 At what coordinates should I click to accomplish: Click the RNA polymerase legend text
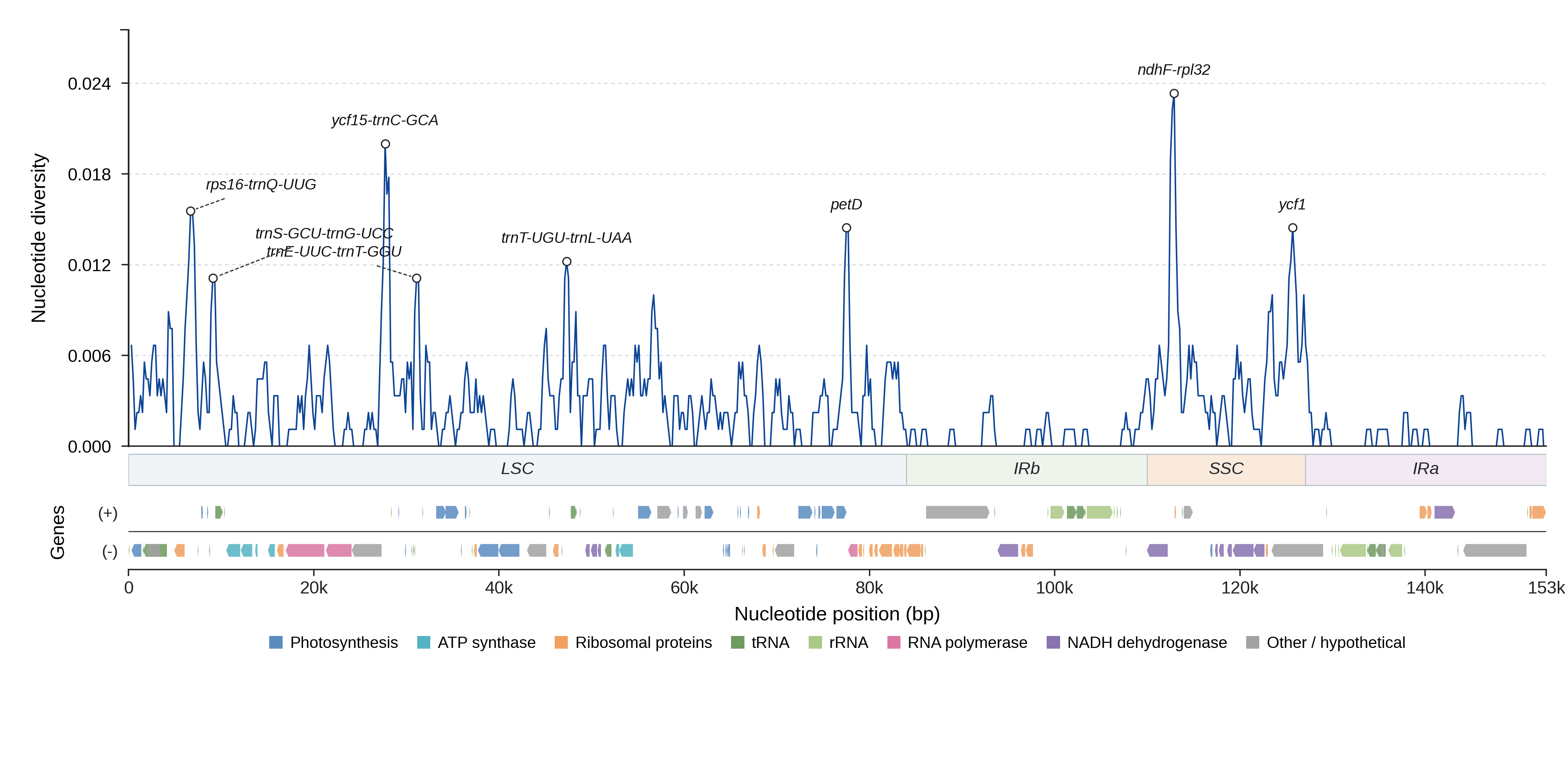tap(967, 643)
